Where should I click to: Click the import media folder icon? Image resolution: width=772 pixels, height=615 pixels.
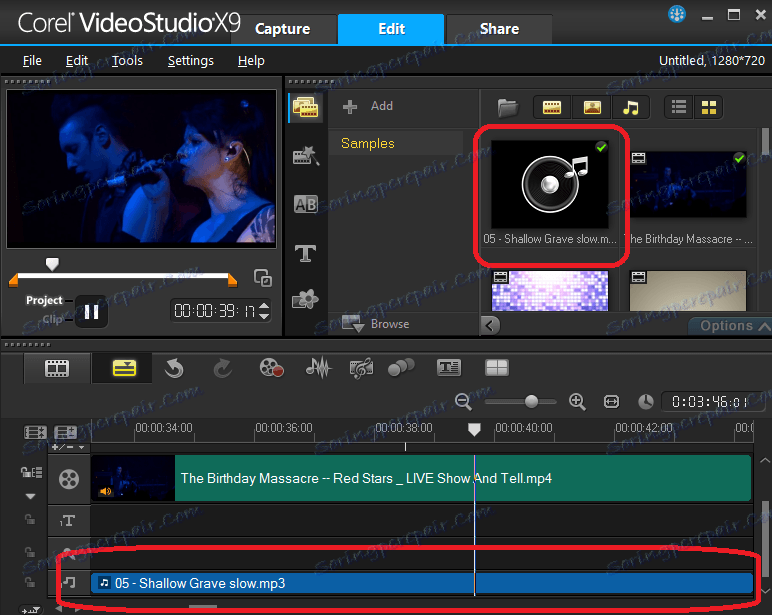pyautogui.click(x=508, y=107)
